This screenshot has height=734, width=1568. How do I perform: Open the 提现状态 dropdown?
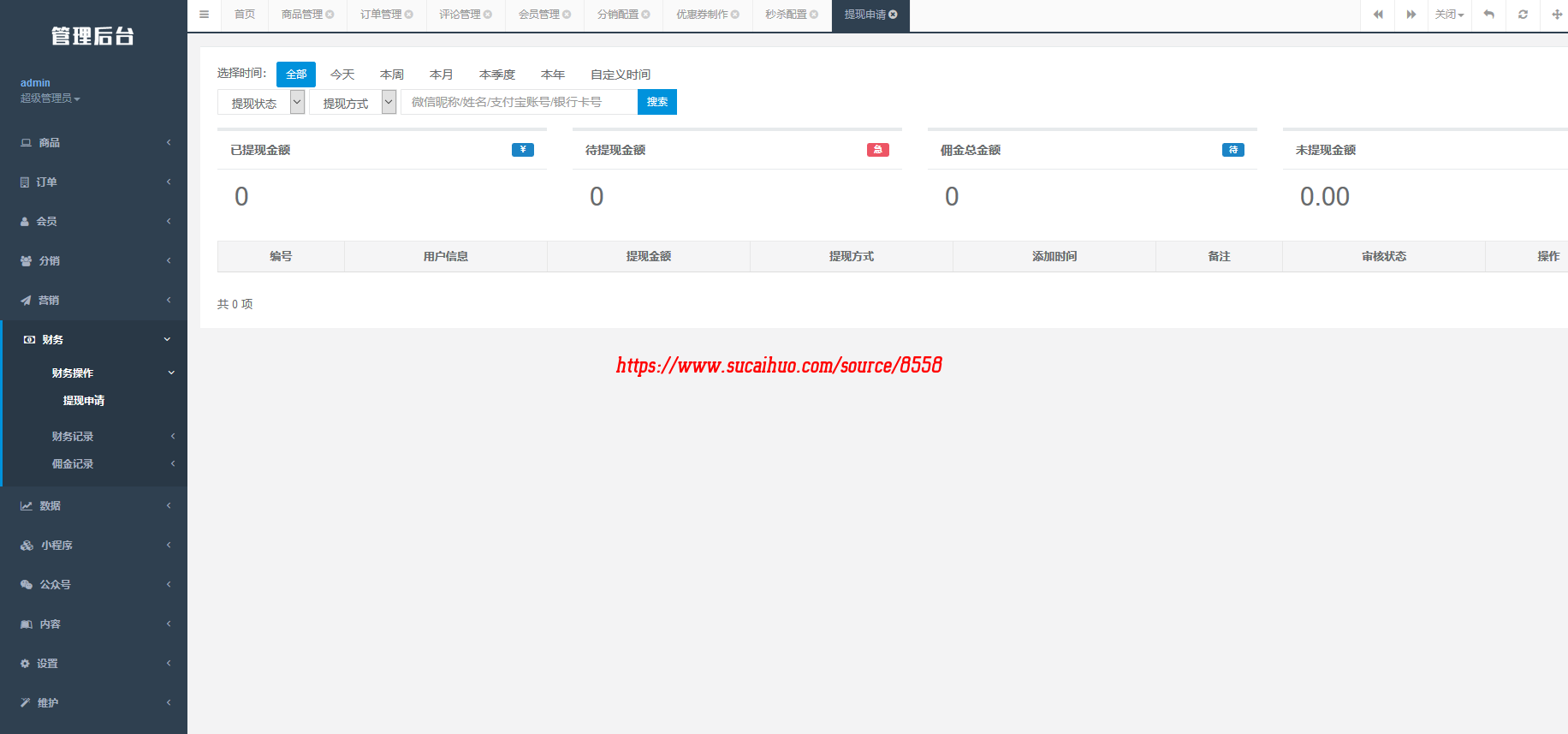pyautogui.click(x=261, y=103)
